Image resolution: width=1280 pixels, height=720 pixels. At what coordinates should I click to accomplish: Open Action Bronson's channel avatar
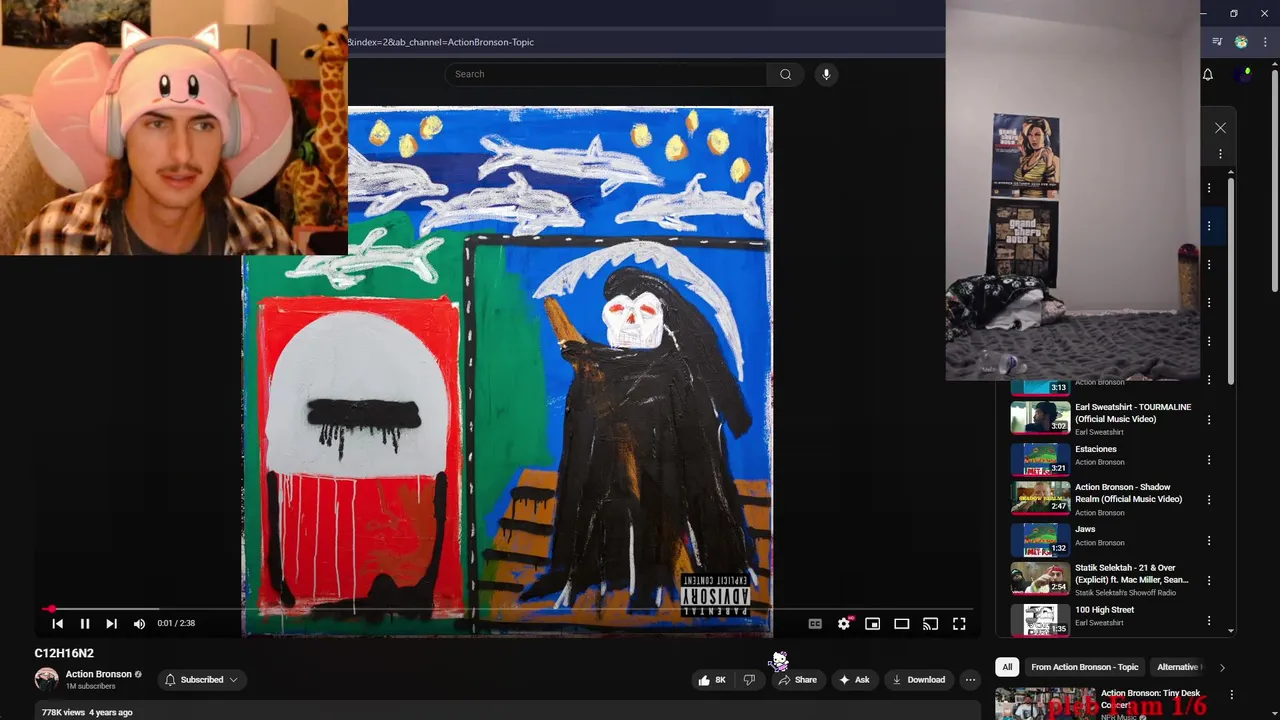tap(46, 680)
